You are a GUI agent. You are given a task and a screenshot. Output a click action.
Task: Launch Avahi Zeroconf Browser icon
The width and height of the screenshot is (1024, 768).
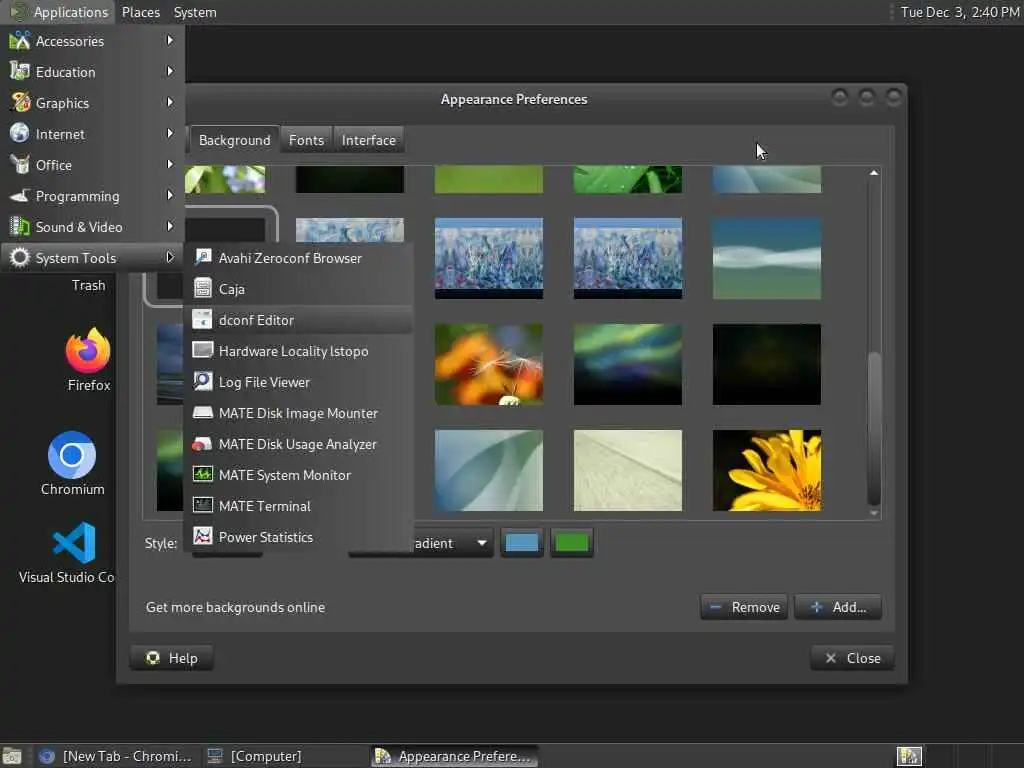coord(202,257)
